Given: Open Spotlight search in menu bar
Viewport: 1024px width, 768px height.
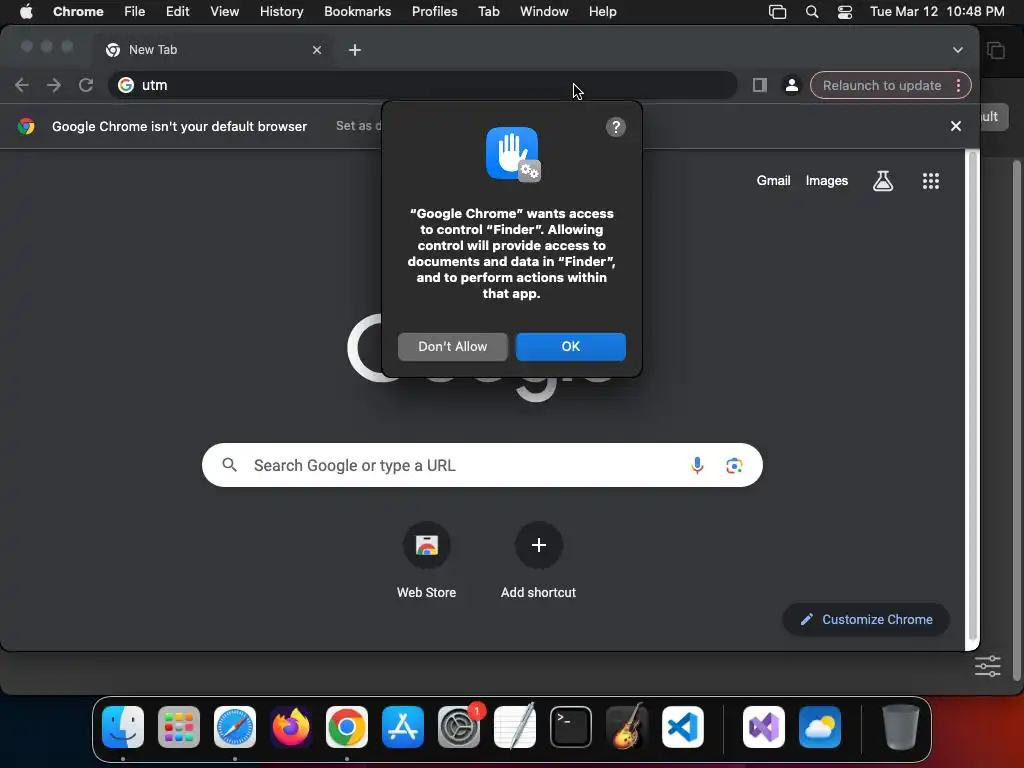Looking at the screenshot, I should click(x=812, y=12).
